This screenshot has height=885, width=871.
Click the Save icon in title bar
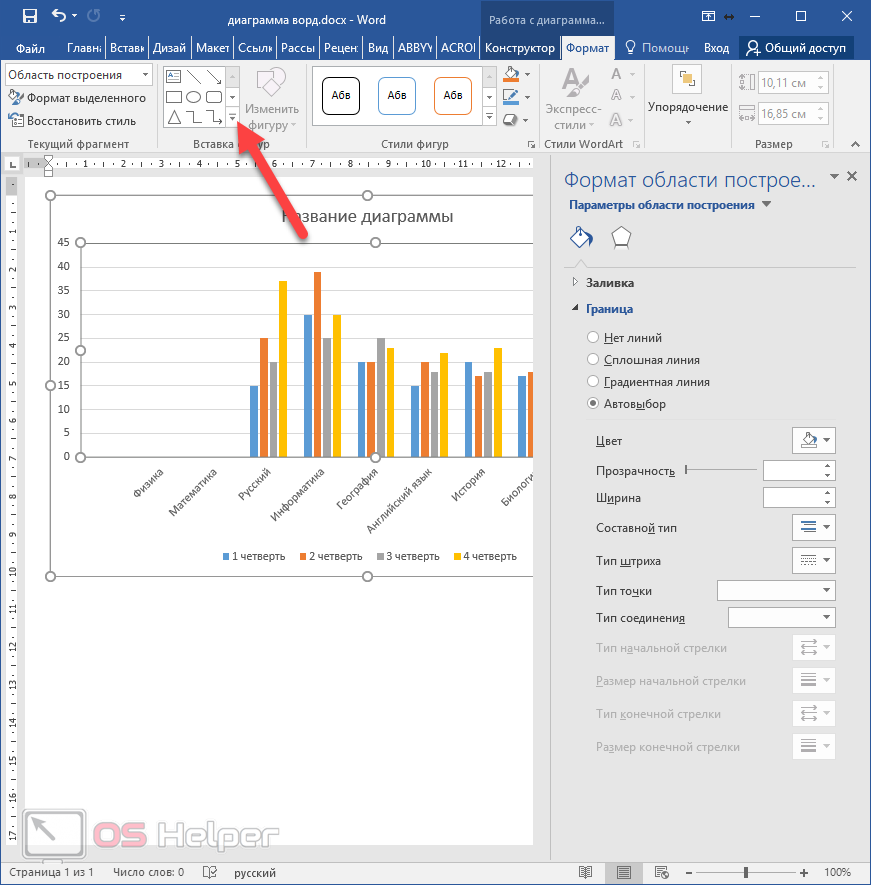pyautogui.click(x=29, y=16)
